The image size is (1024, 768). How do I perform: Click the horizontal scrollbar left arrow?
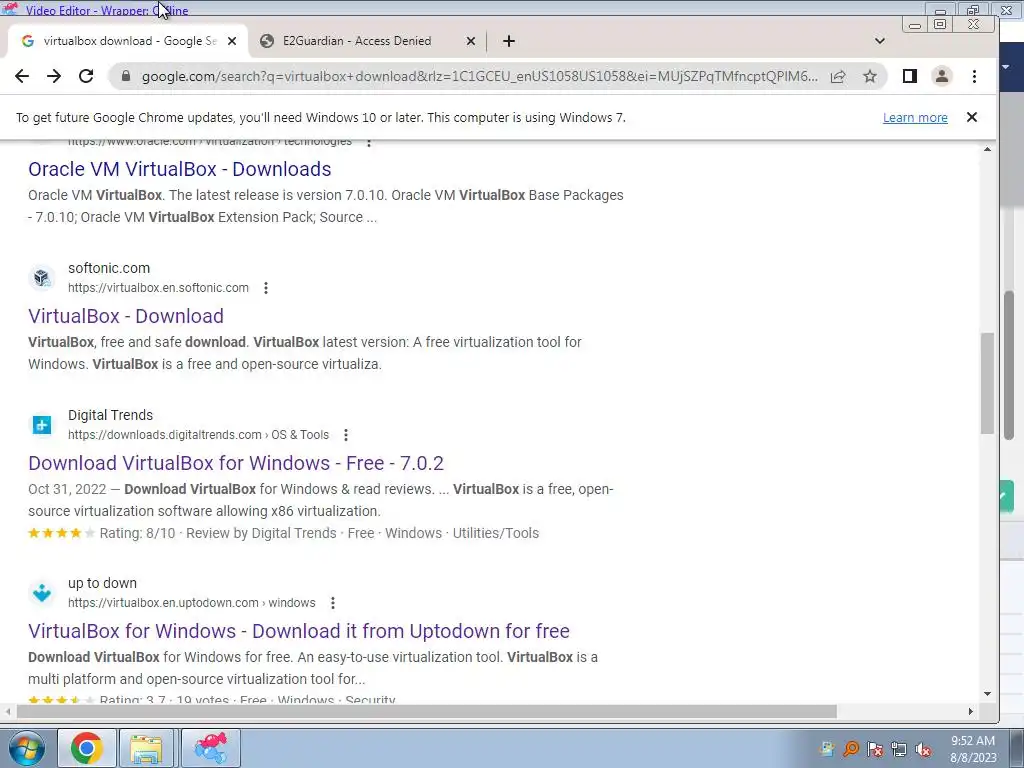8,711
